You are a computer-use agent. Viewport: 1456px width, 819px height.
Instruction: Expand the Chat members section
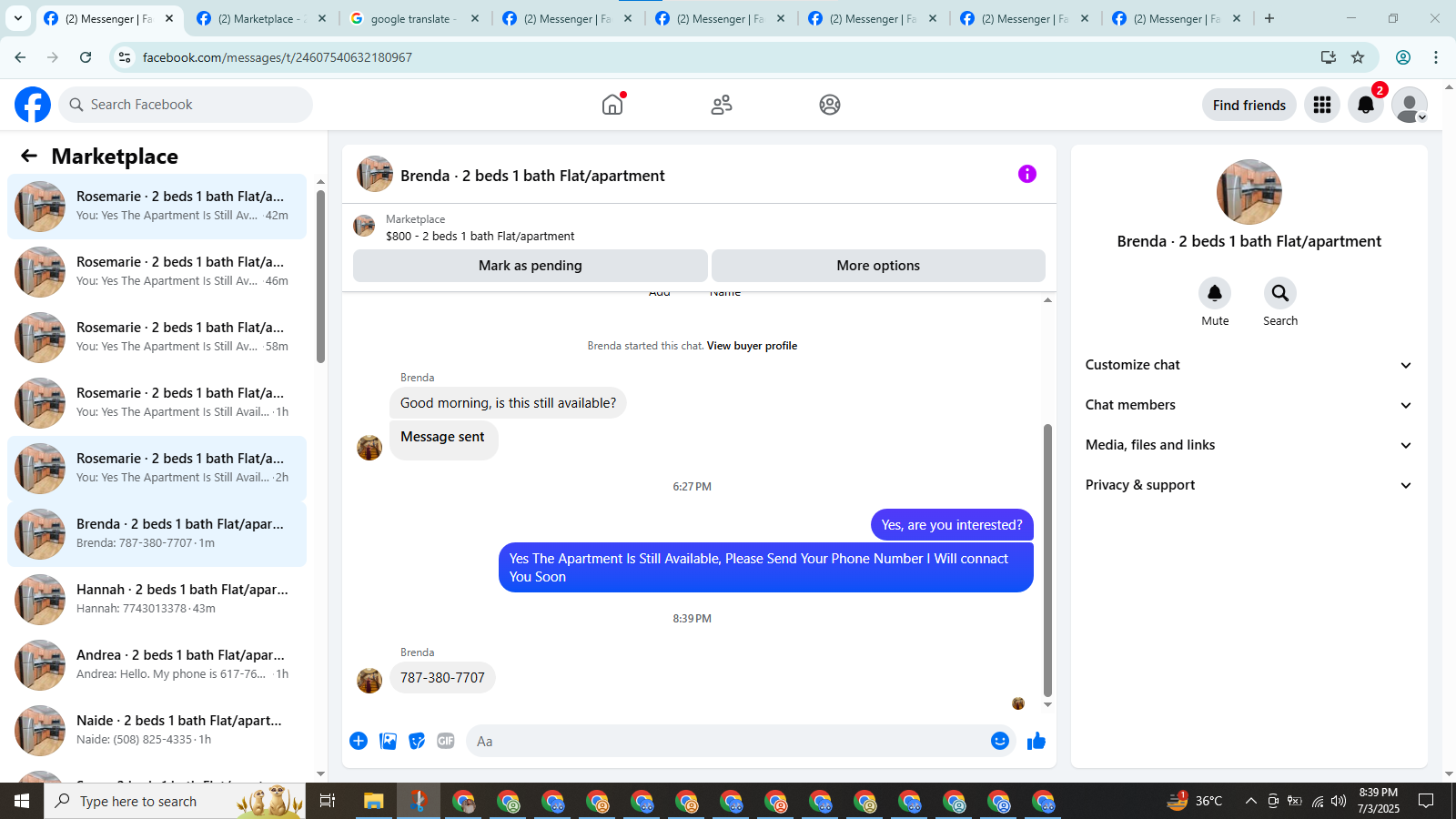point(1249,405)
